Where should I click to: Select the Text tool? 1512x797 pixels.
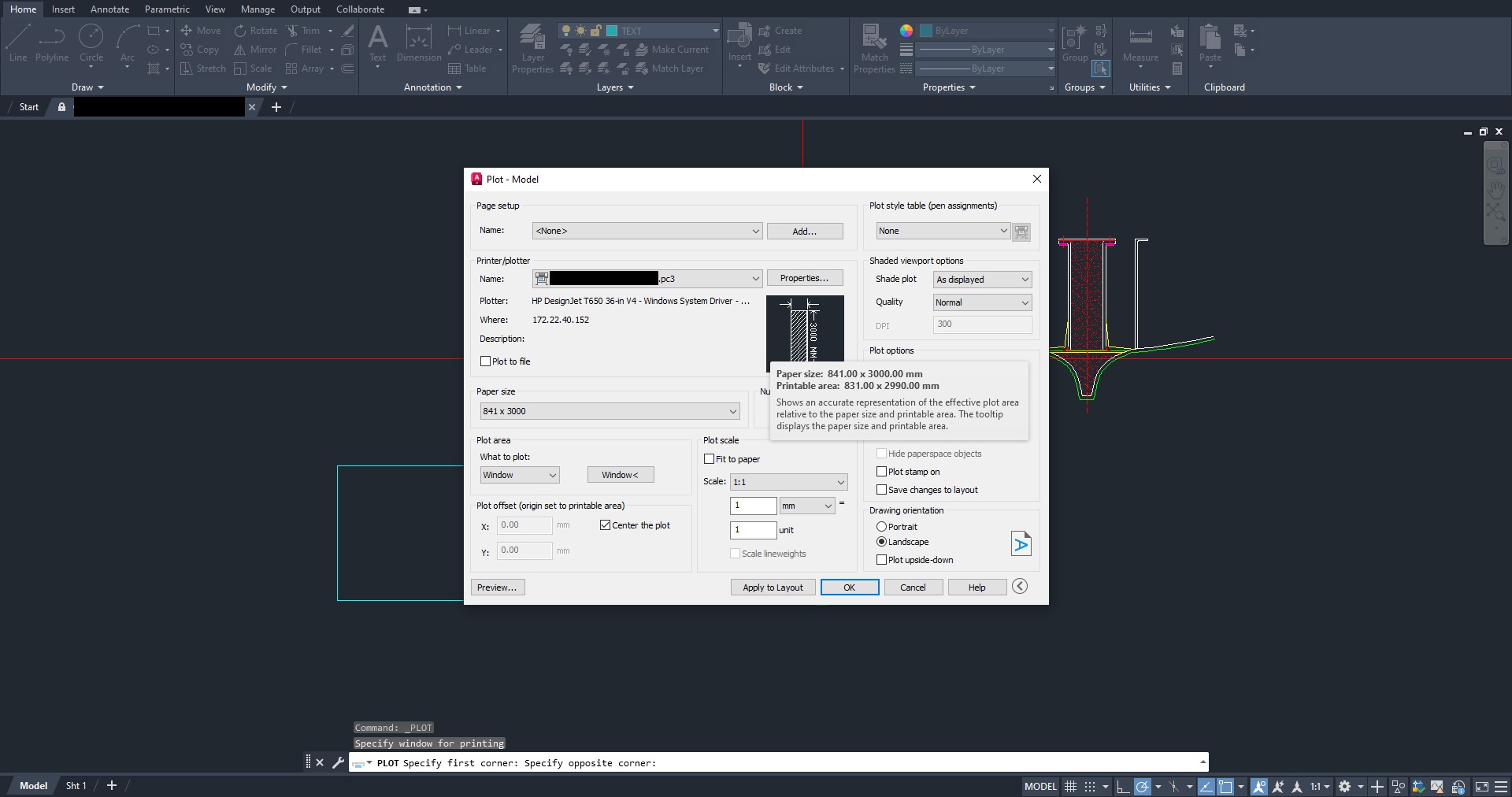(x=377, y=43)
